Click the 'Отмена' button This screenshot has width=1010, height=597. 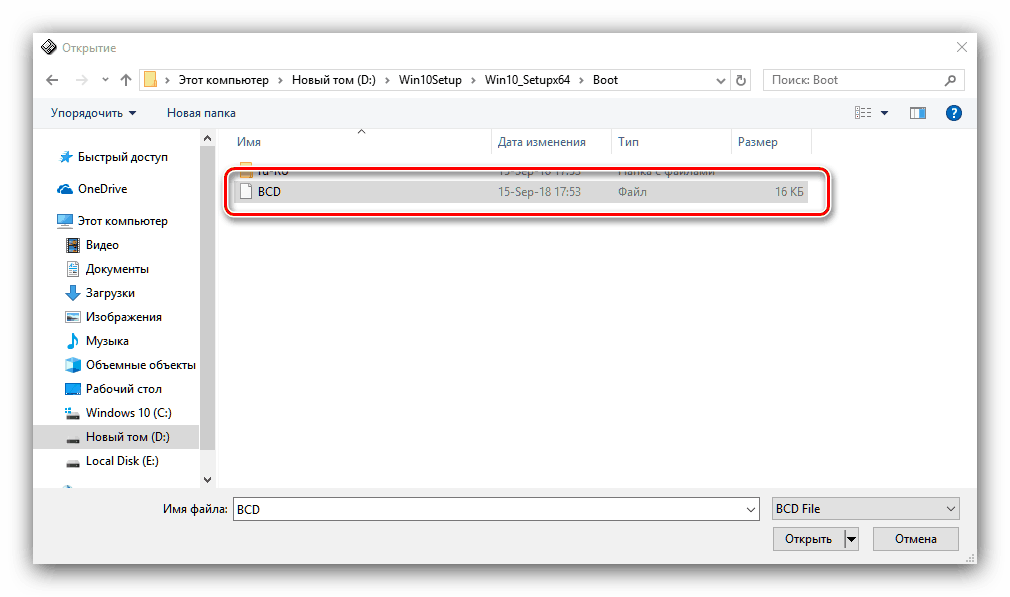pos(915,539)
